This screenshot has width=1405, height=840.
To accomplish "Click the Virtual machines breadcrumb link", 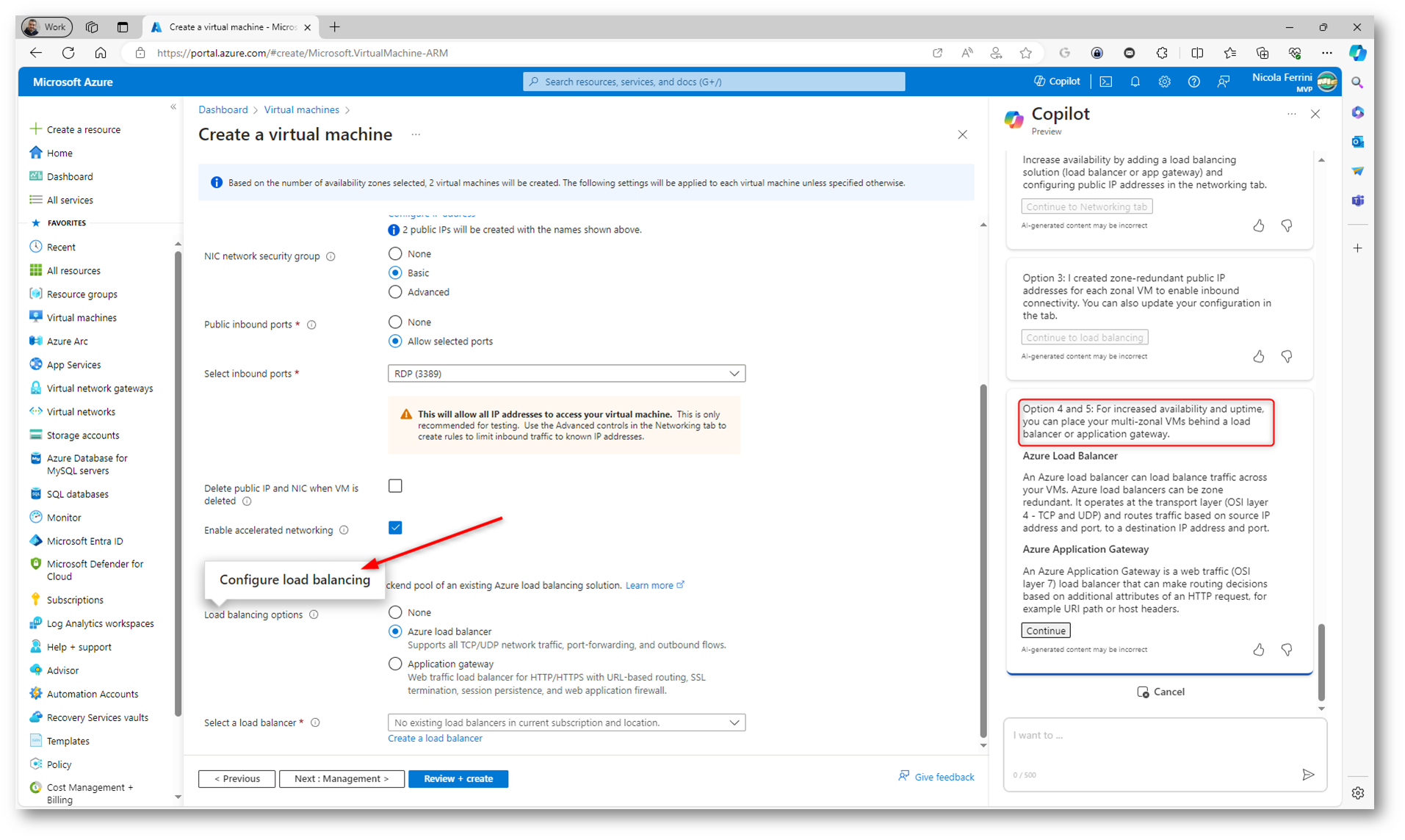I will click(301, 109).
